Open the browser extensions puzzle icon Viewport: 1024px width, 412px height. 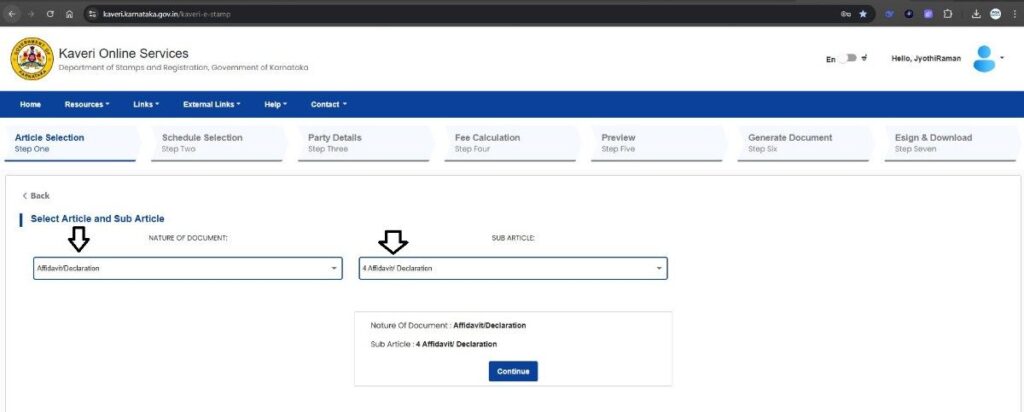click(x=948, y=14)
